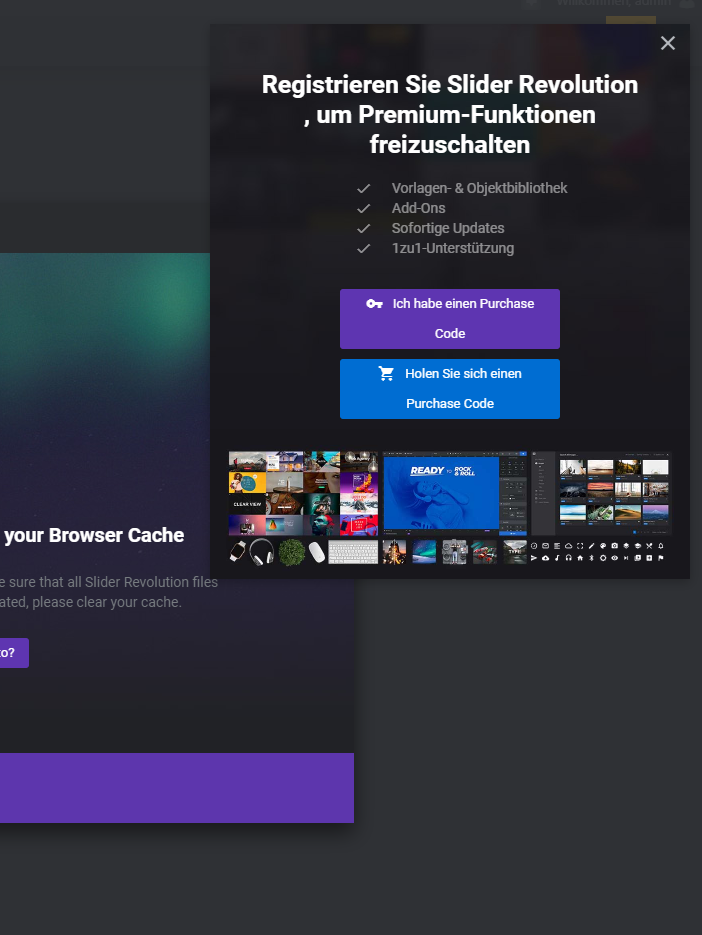Click the 'Ich habe einen Purchase Code' button
The image size is (702, 935).
pos(450,319)
